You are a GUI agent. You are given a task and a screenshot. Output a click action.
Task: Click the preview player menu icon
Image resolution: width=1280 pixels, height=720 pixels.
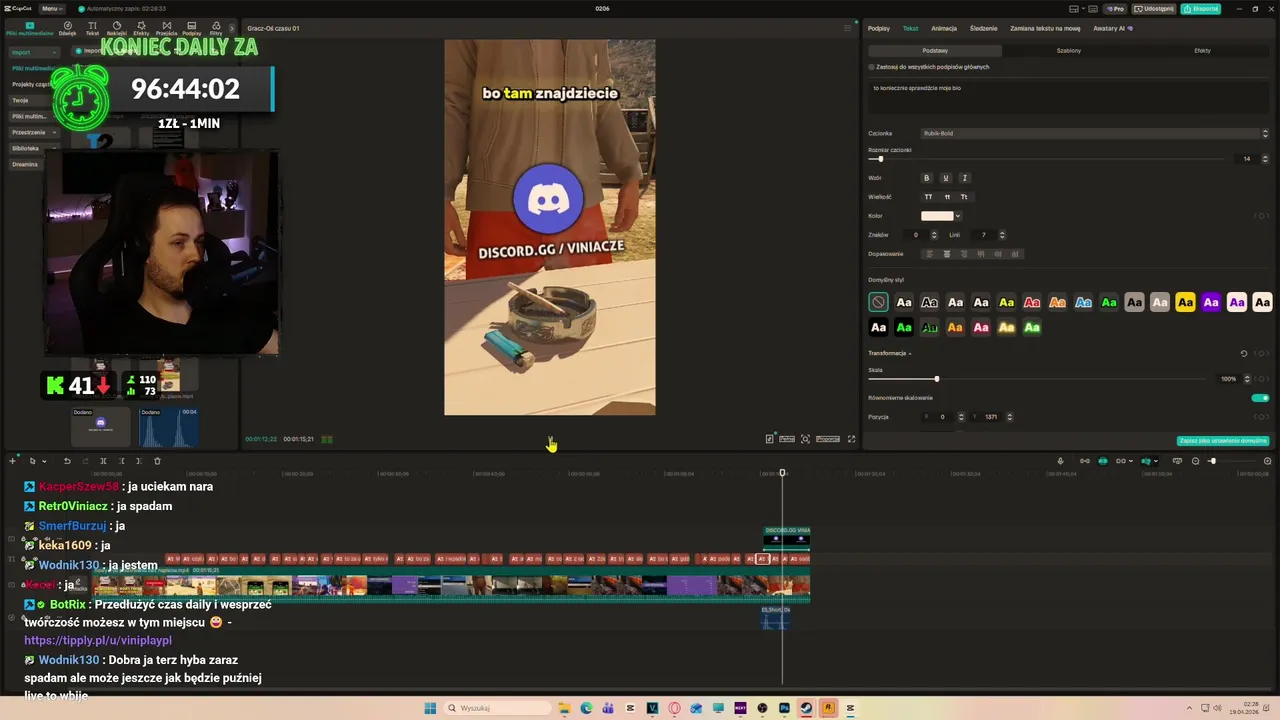point(848,28)
